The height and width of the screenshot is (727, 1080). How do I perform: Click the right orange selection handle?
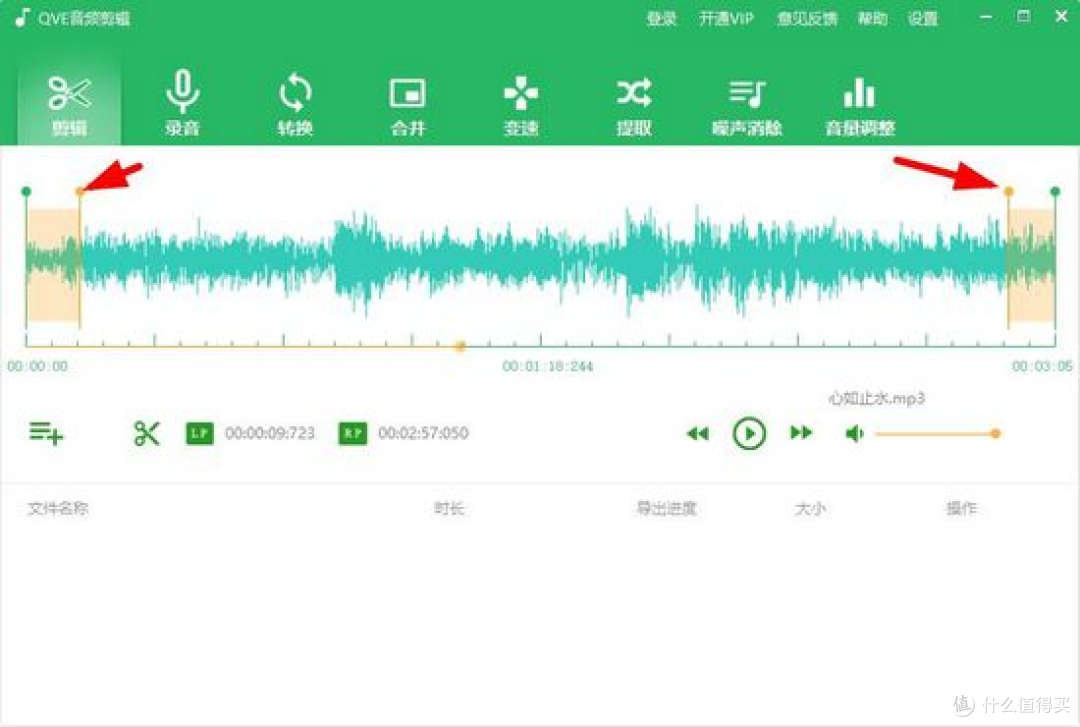[1008, 192]
